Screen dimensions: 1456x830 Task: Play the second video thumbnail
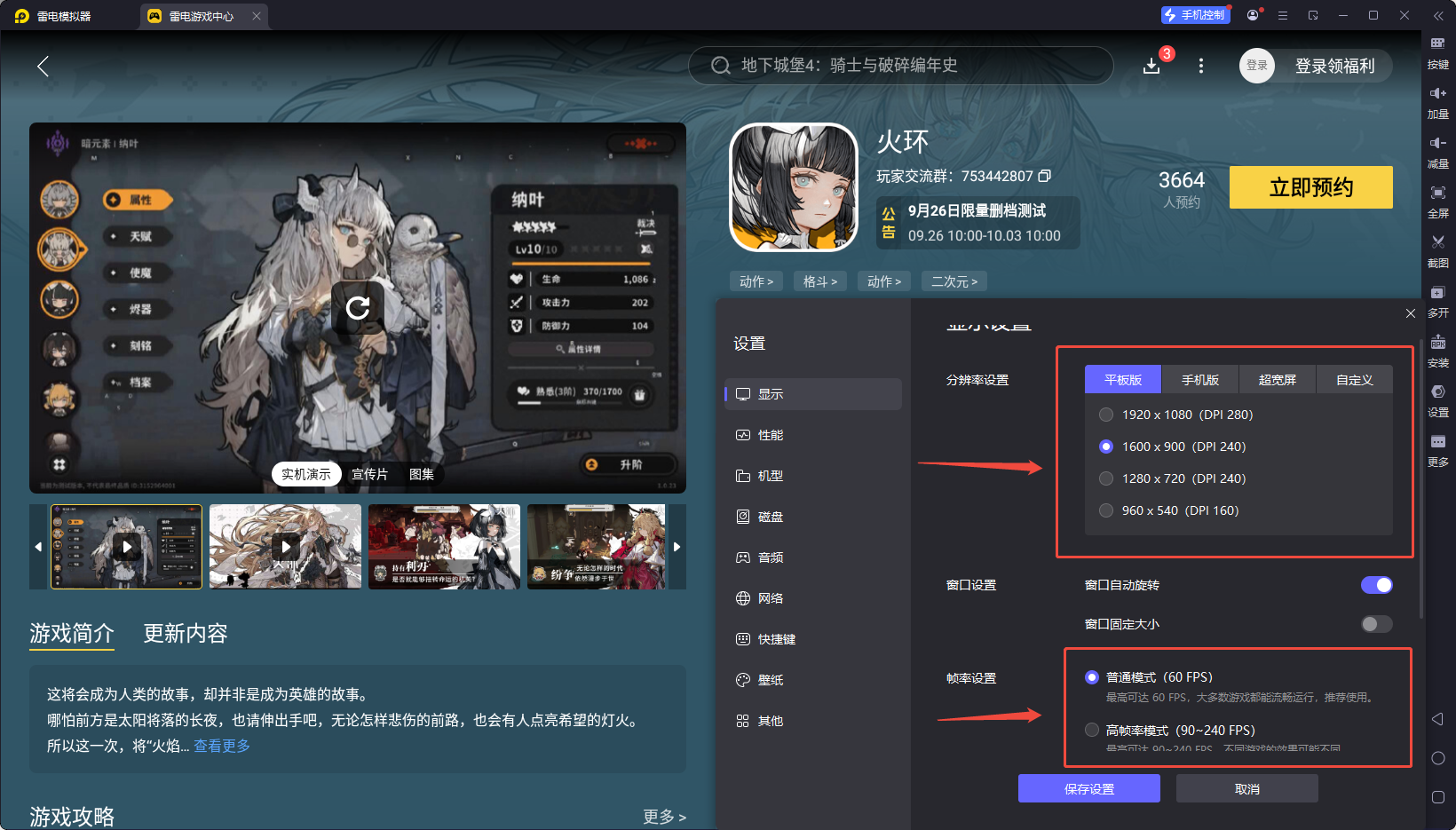[x=285, y=547]
